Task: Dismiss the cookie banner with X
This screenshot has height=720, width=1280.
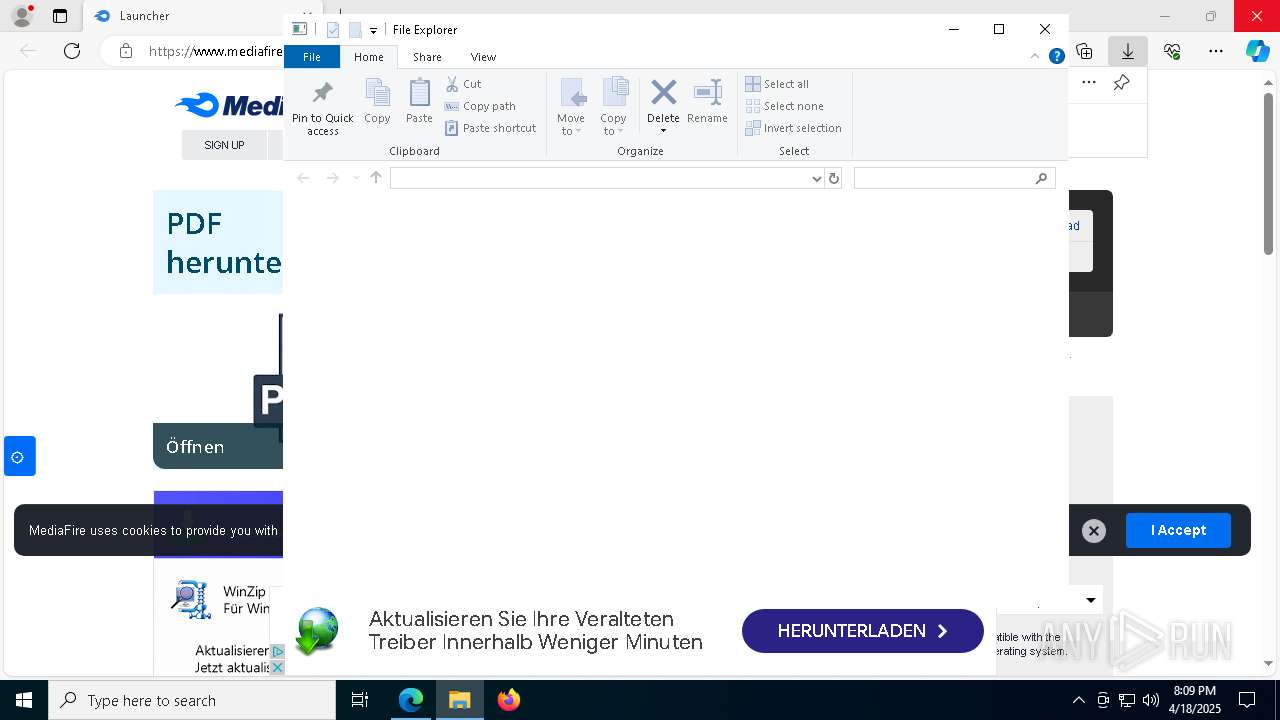Action: pos(1094,531)
